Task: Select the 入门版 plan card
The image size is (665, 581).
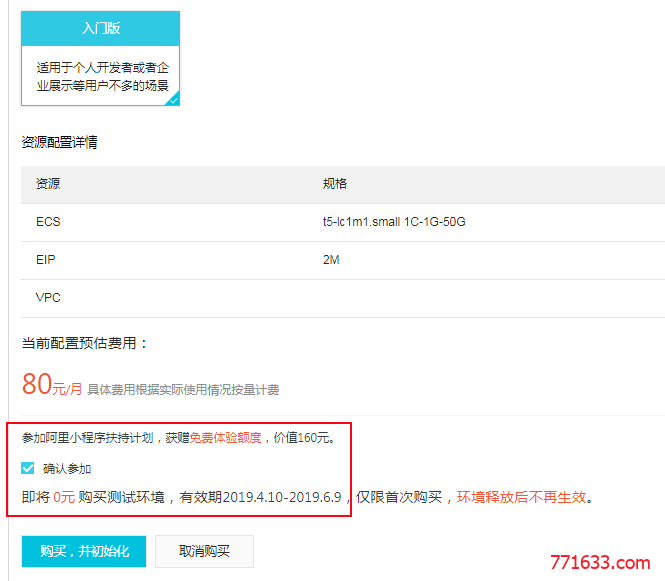Action: click(x=101, y=59)
